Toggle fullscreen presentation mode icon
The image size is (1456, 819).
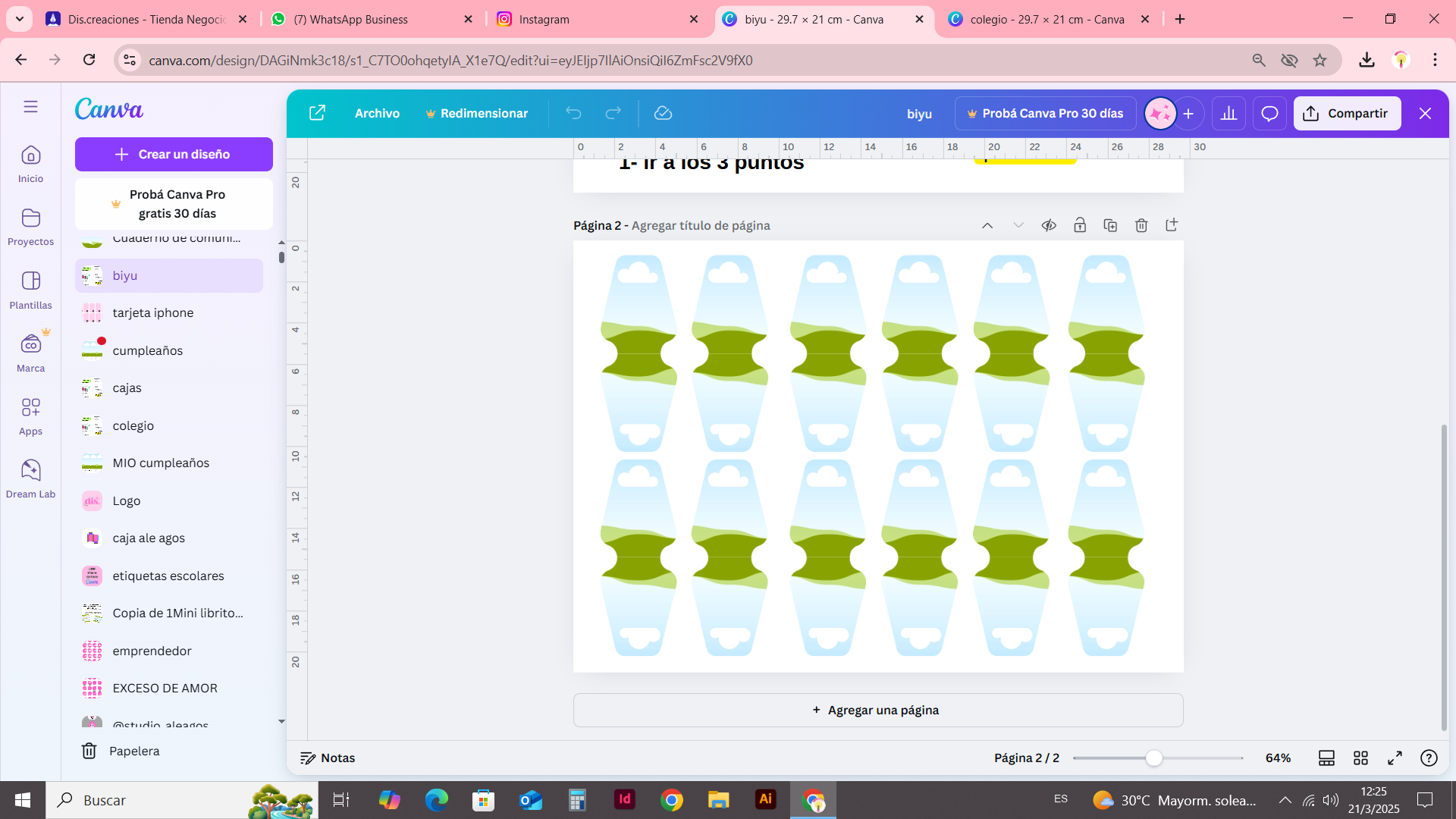tap(1395, 758)
